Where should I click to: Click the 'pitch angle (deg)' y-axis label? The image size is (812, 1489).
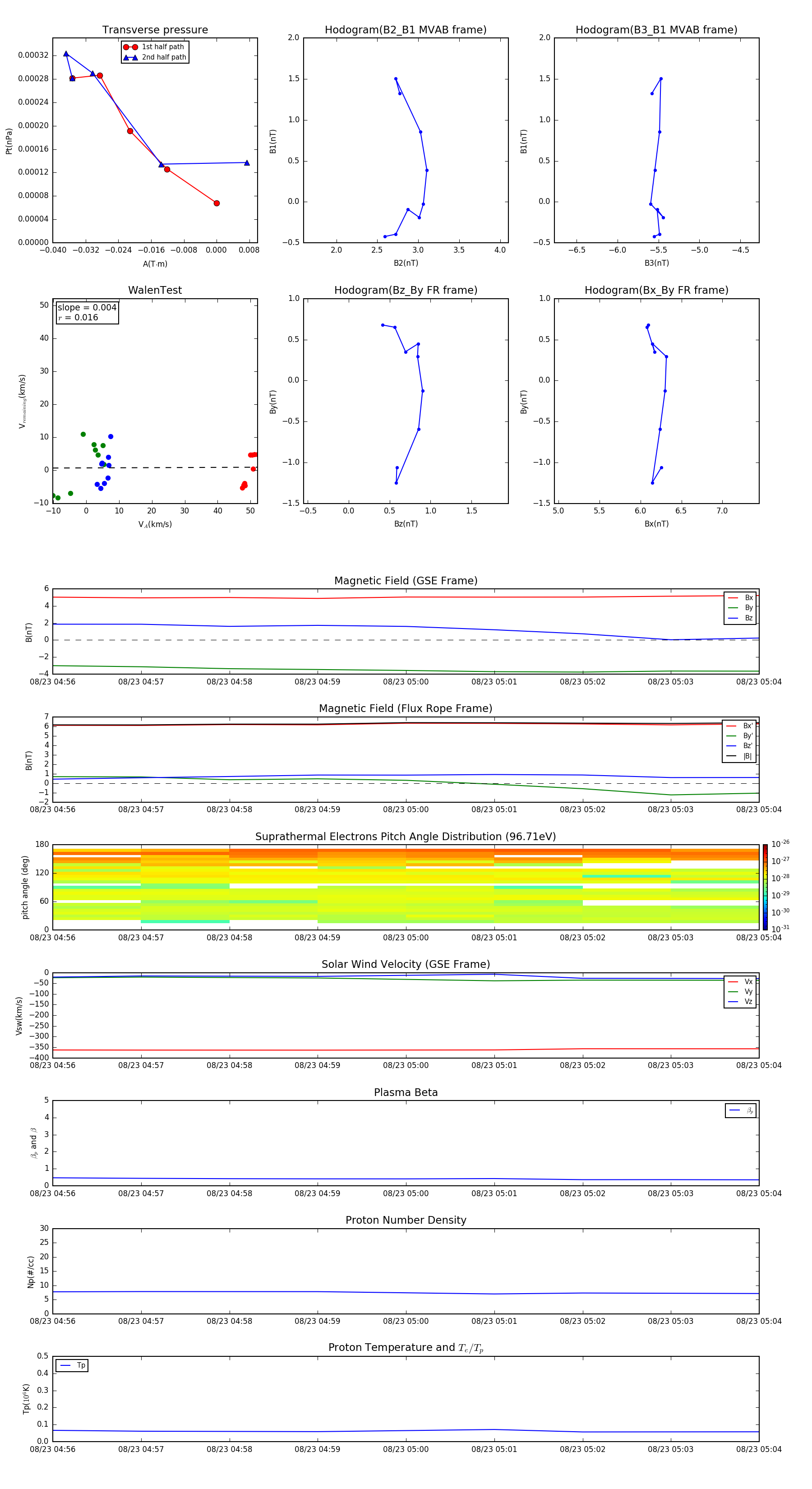[25, 887]
